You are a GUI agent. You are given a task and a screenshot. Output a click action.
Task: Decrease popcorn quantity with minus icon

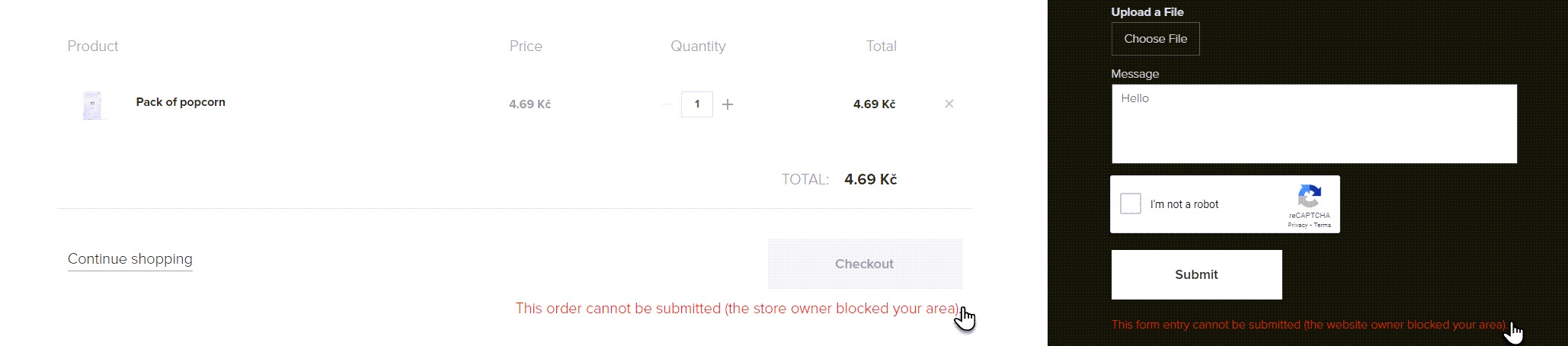tap(667, 104)
